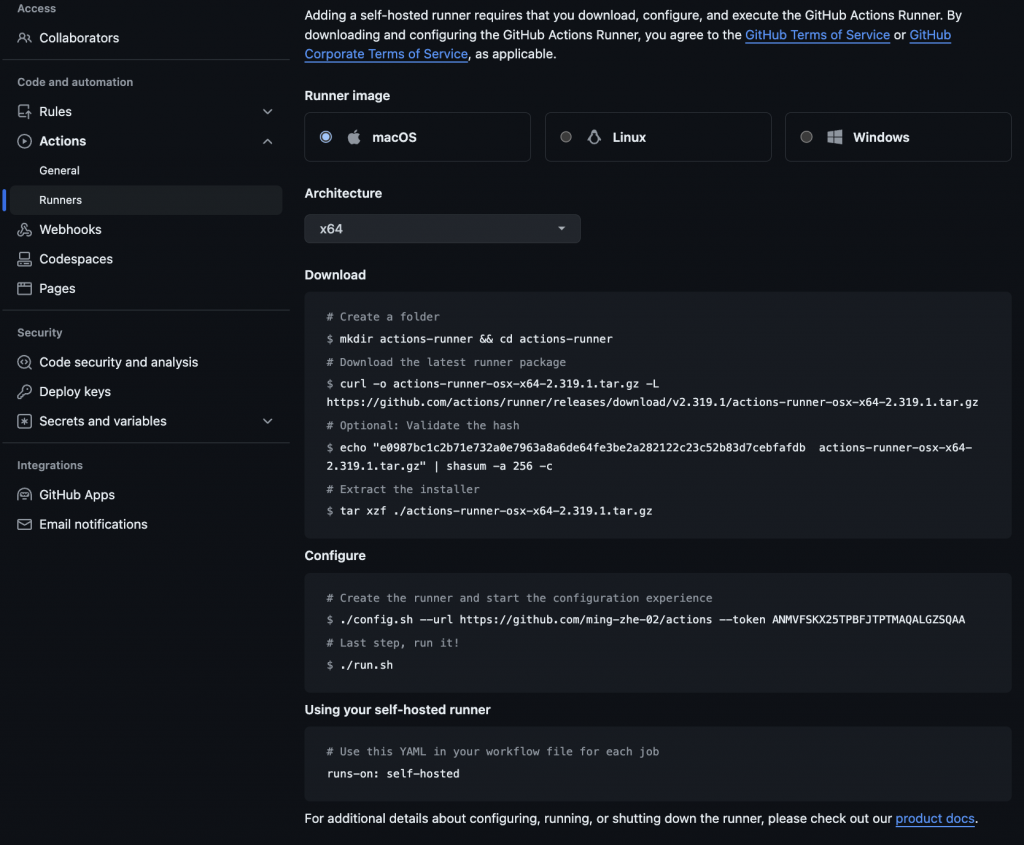Click the GitHub Apps icon
The image size is (1024, 845).
click(x=25, y=495)
